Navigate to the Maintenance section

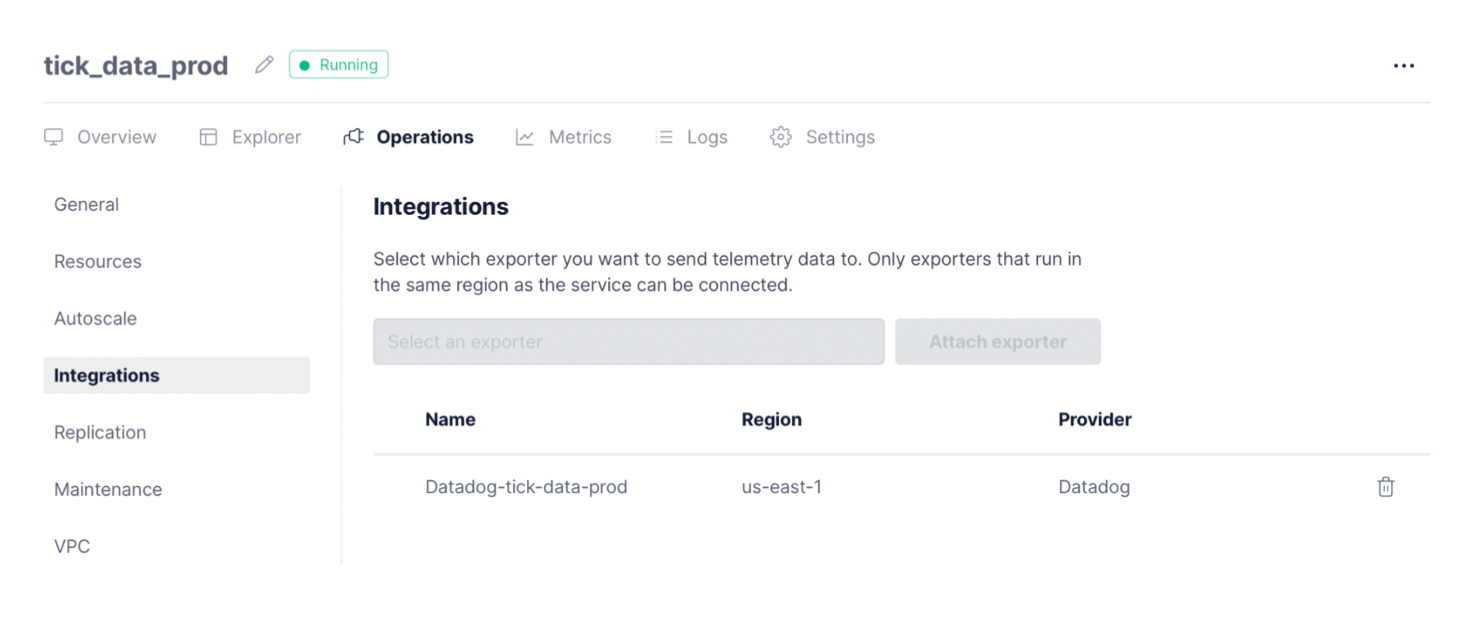(x=108, y=489)
